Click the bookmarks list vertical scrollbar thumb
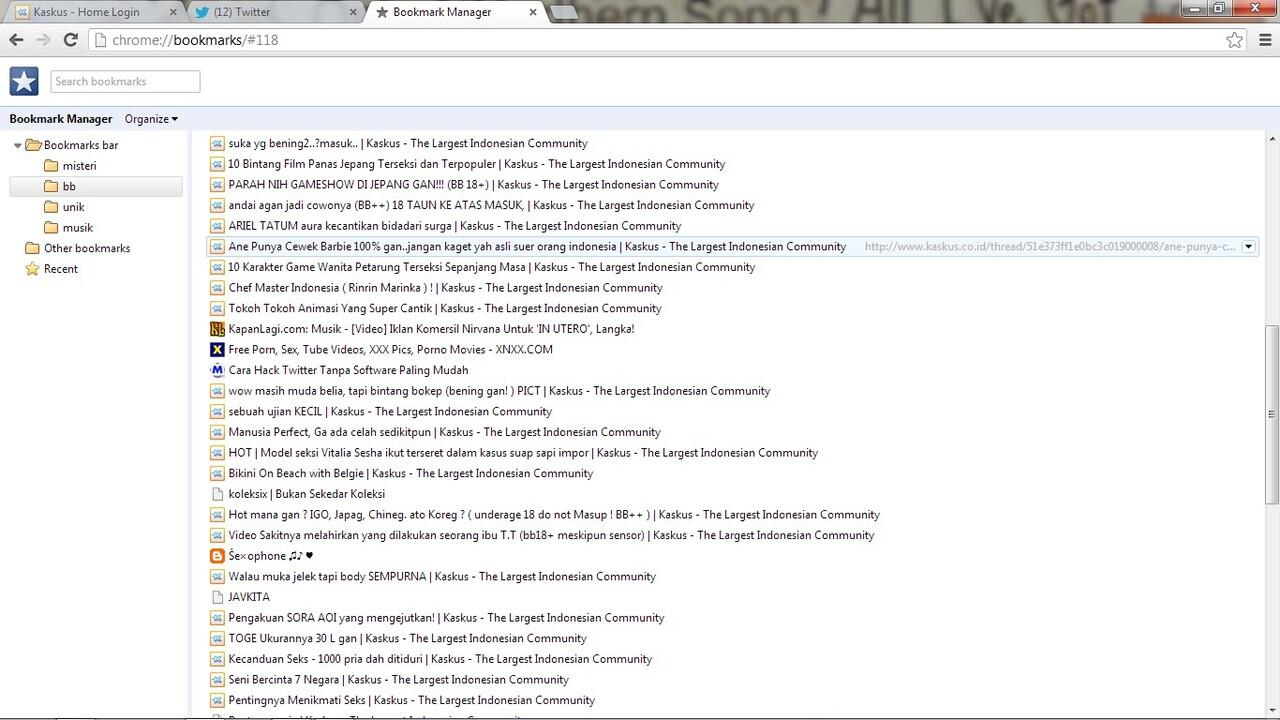 1272,414
